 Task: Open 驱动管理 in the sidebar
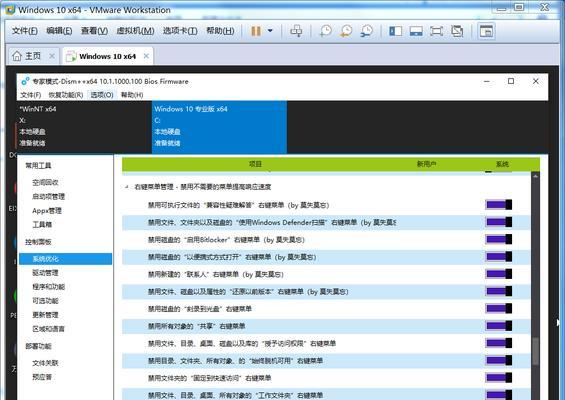(45, 273)
